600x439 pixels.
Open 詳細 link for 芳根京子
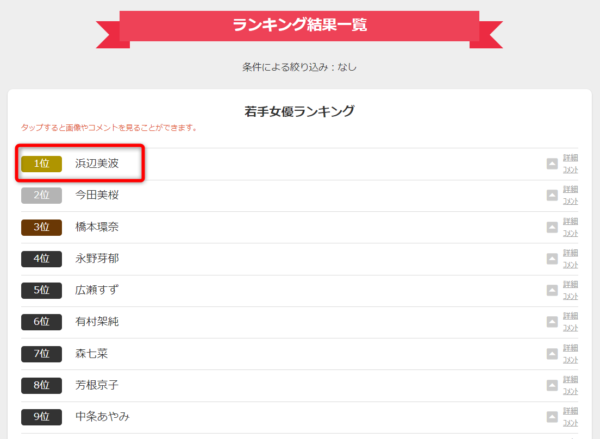570,379
